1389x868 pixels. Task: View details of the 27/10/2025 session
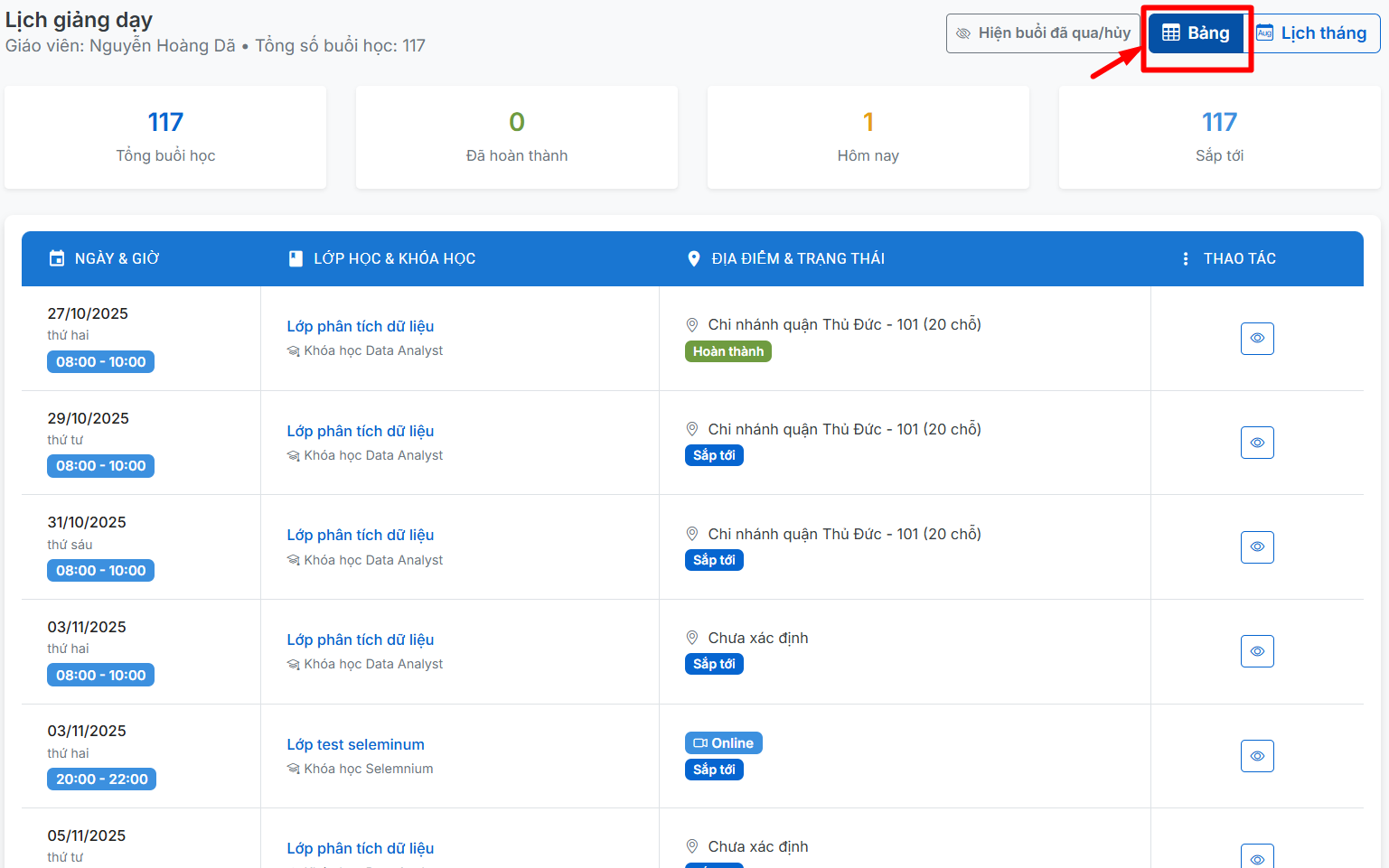1256,339
